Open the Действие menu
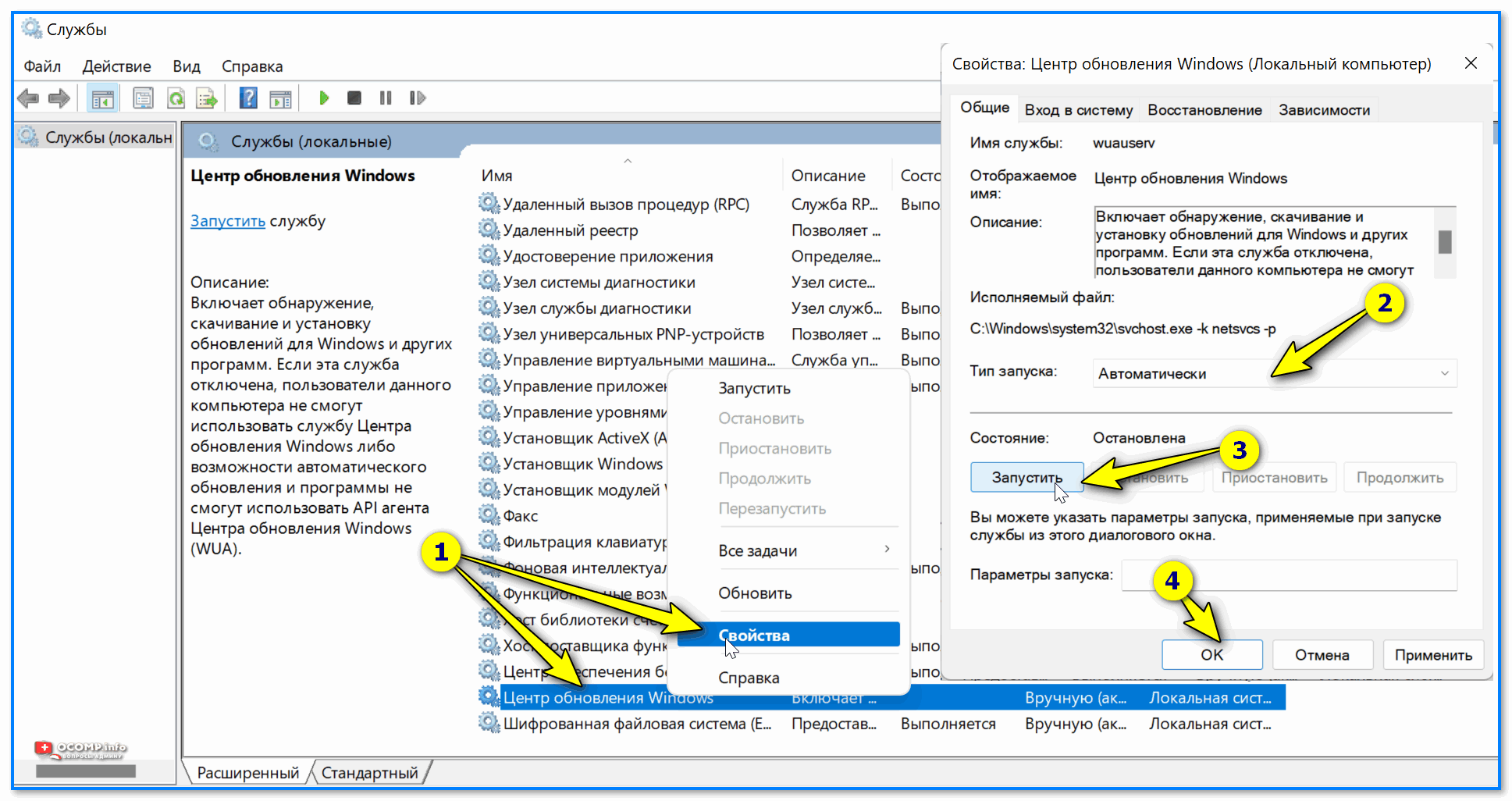Image resolution: width=1512 pixels, height=801 pixels. point(117,66)
